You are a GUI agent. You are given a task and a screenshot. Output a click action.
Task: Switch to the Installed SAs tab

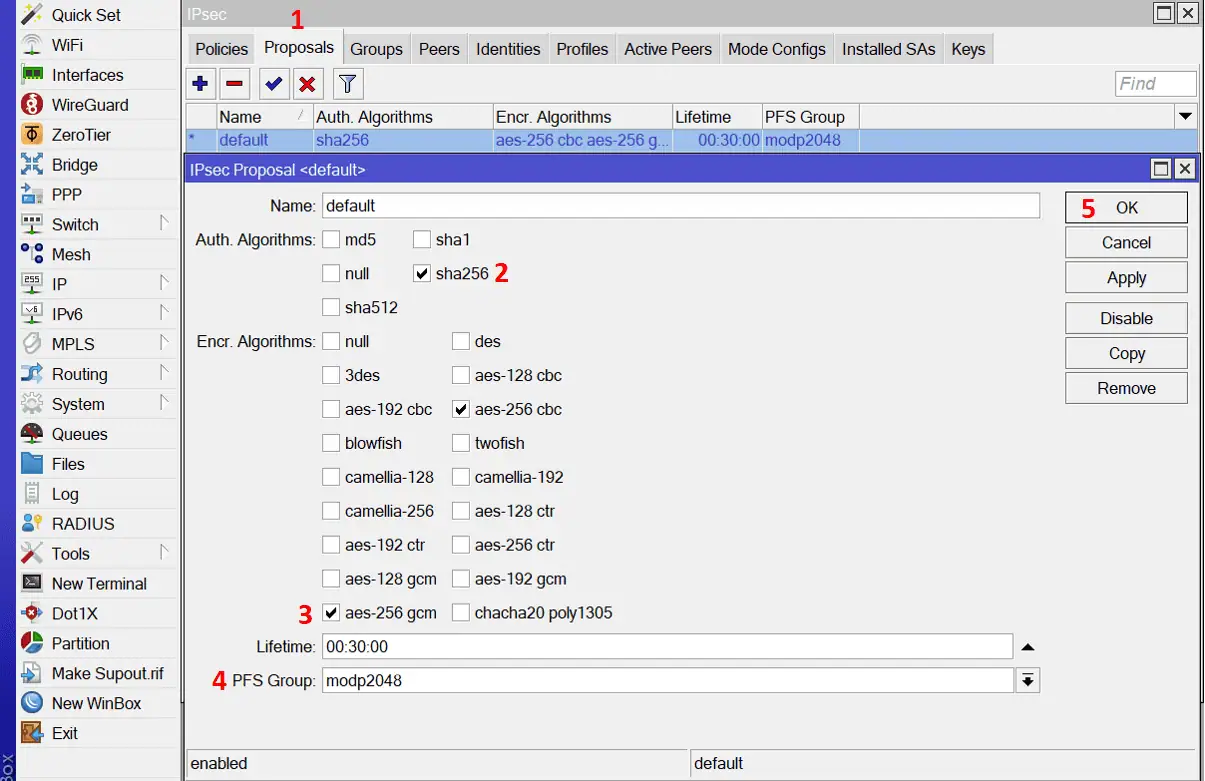(x=888, y=49)
